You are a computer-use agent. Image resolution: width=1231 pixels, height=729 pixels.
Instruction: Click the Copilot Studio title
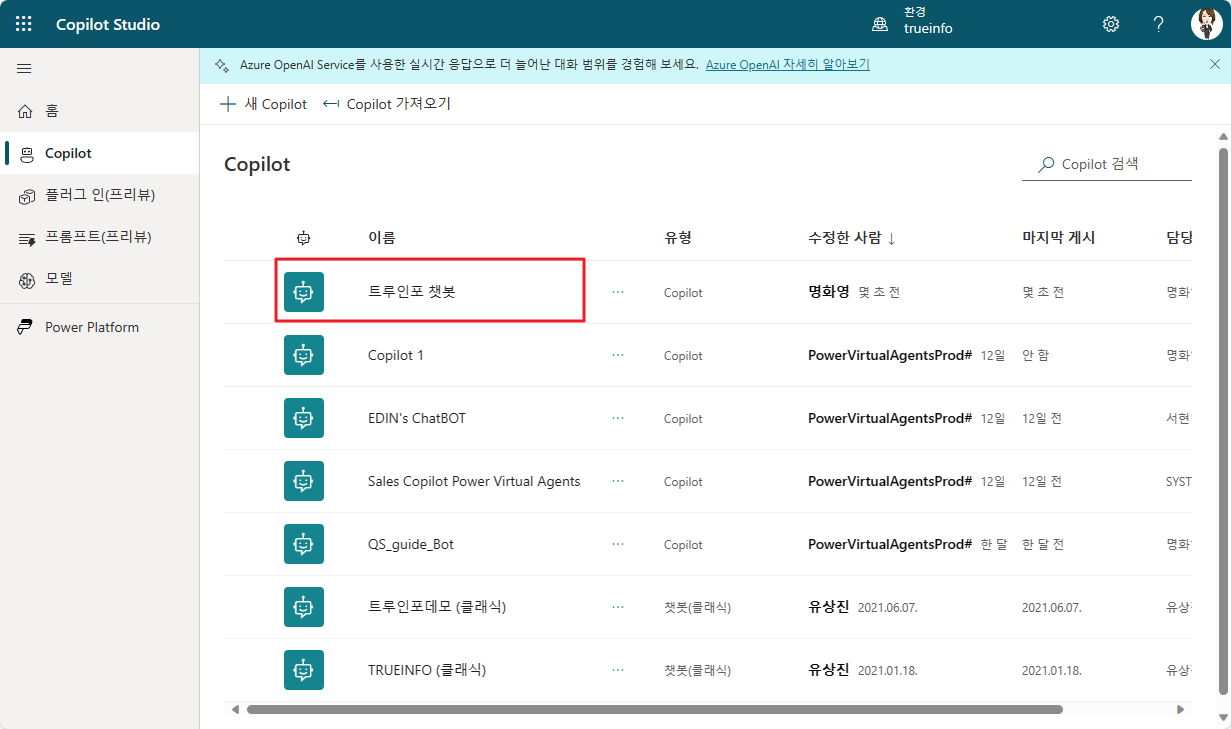[108, 24]
